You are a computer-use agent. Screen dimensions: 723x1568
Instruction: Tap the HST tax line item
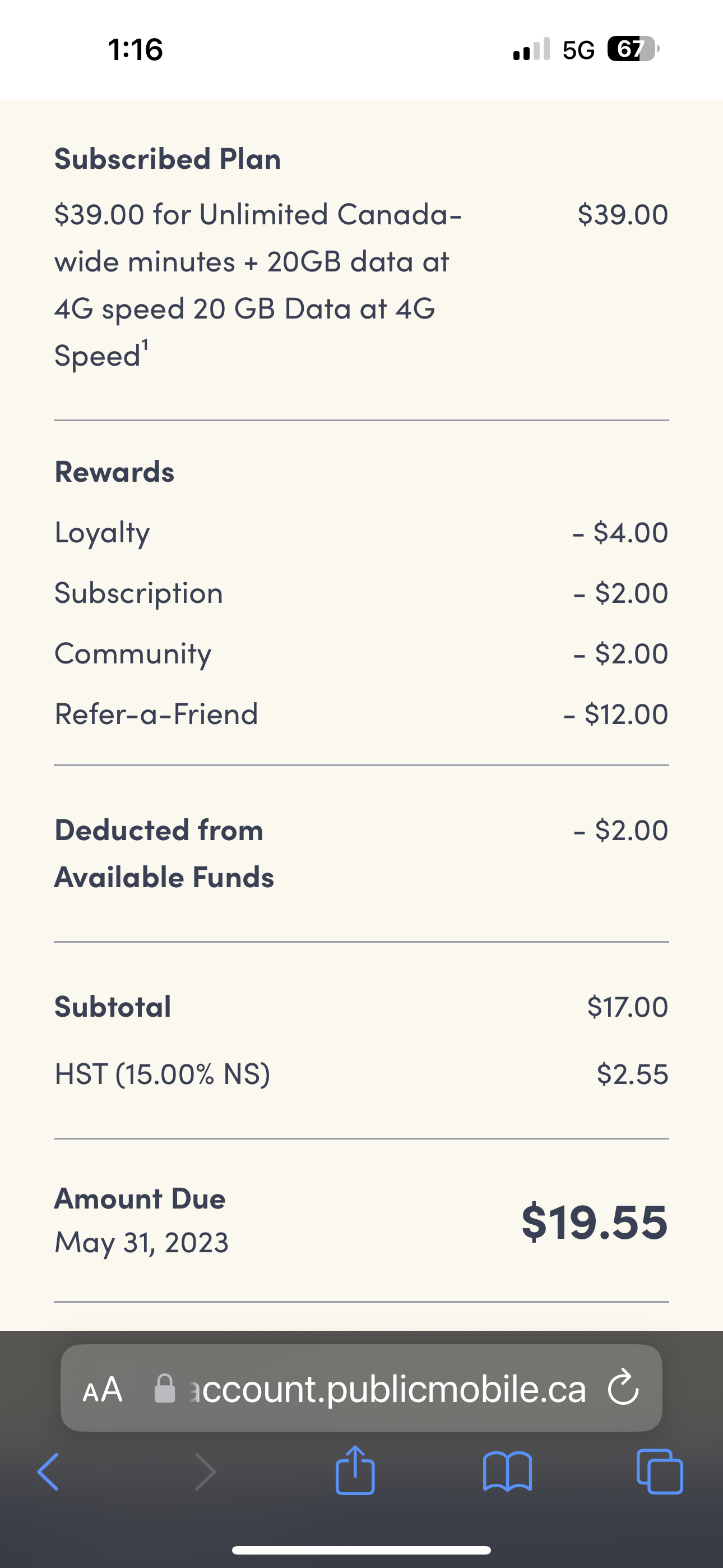coord(162,1074)
